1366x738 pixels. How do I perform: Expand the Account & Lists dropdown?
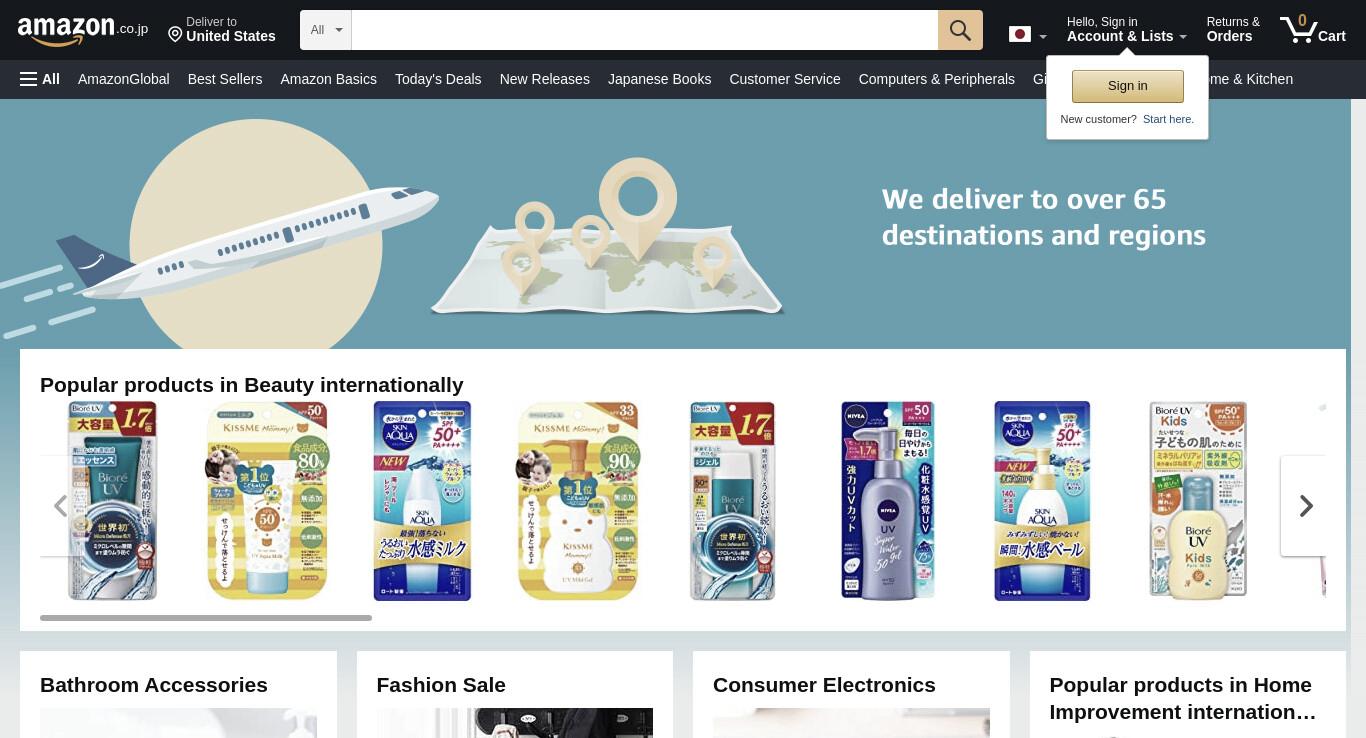pos(1127,29)
